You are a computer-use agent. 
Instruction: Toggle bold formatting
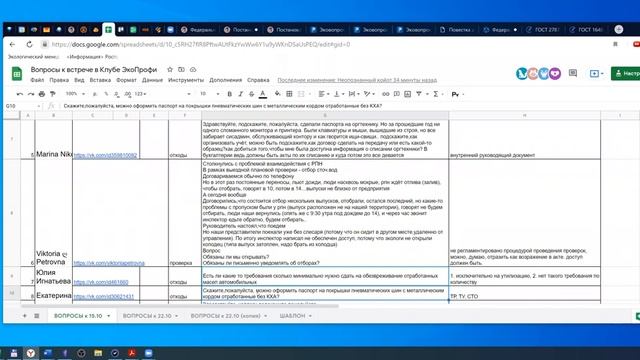tap(229, 94)
